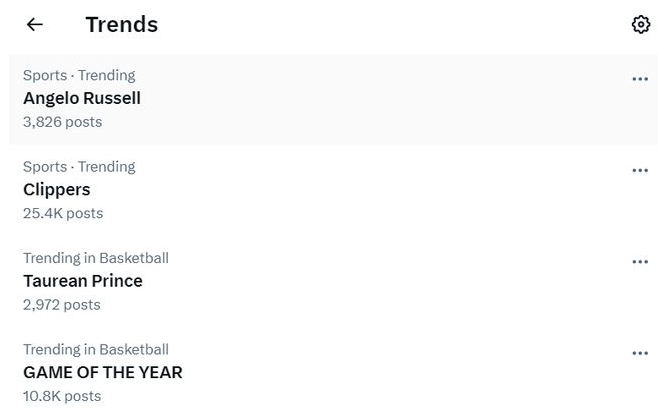Open the GAME OF THE YEAR trend

pos(103,373)
